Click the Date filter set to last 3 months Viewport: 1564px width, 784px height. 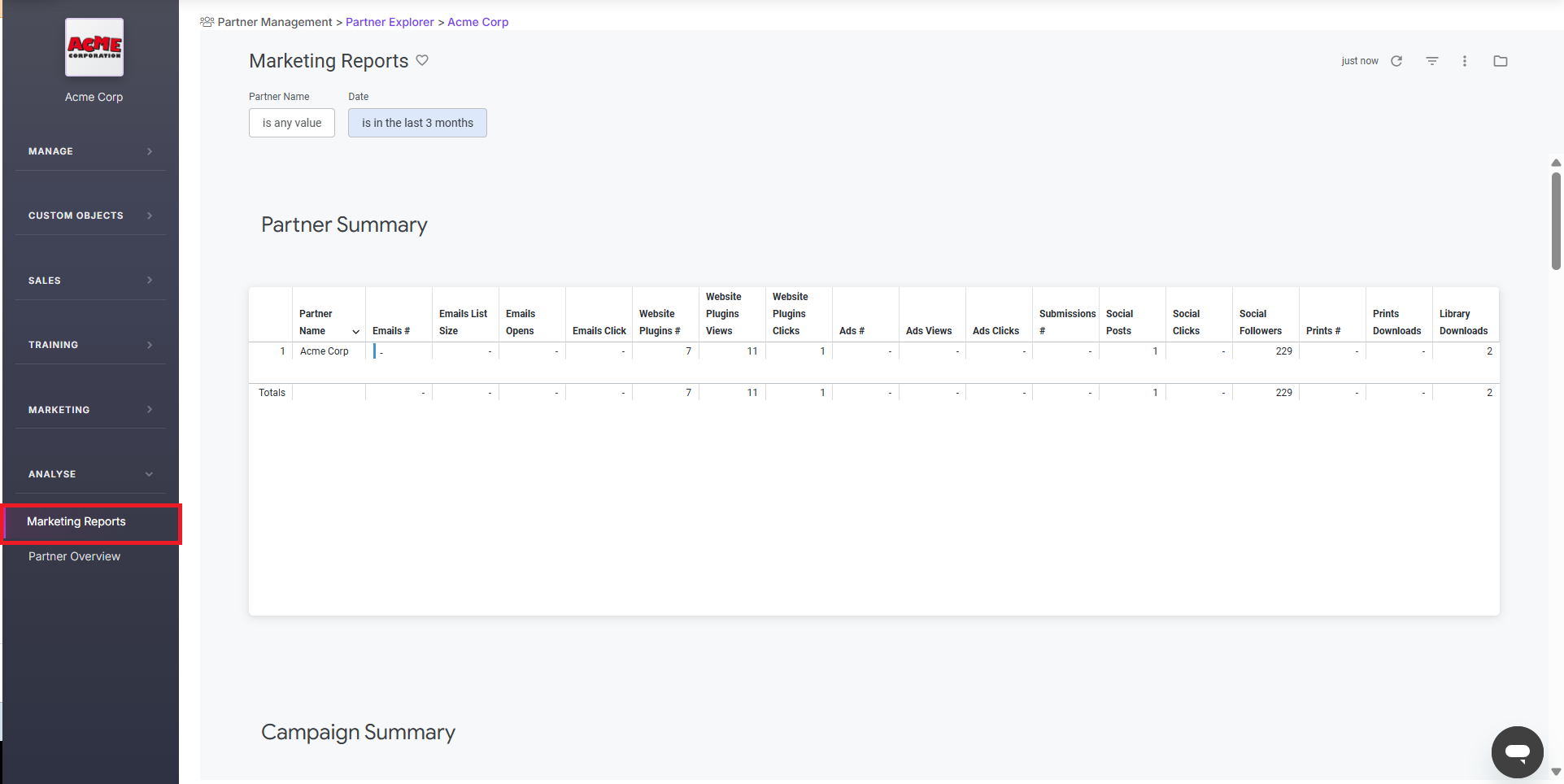417,123
